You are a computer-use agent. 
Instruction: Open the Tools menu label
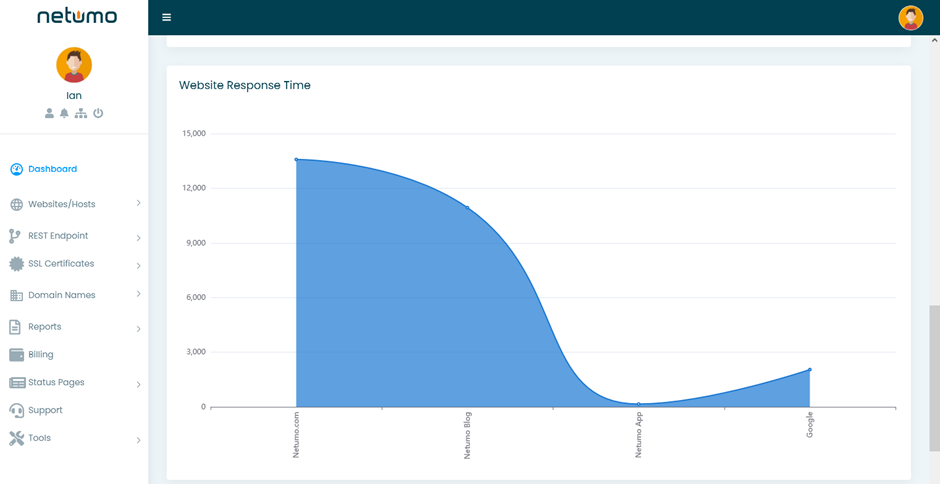40,438
